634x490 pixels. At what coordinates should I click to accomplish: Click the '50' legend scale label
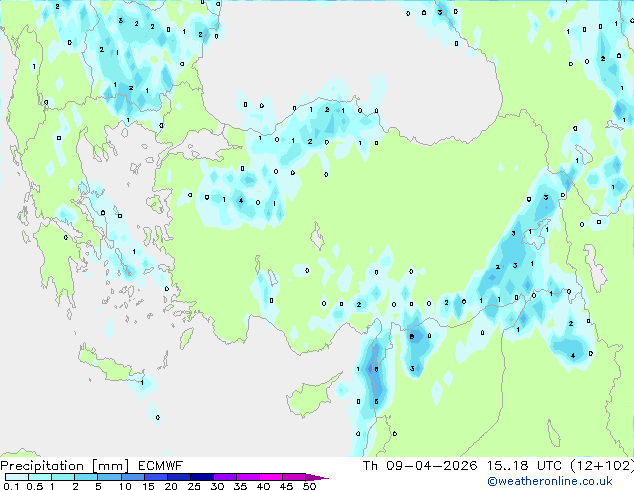tap(309, 486)
